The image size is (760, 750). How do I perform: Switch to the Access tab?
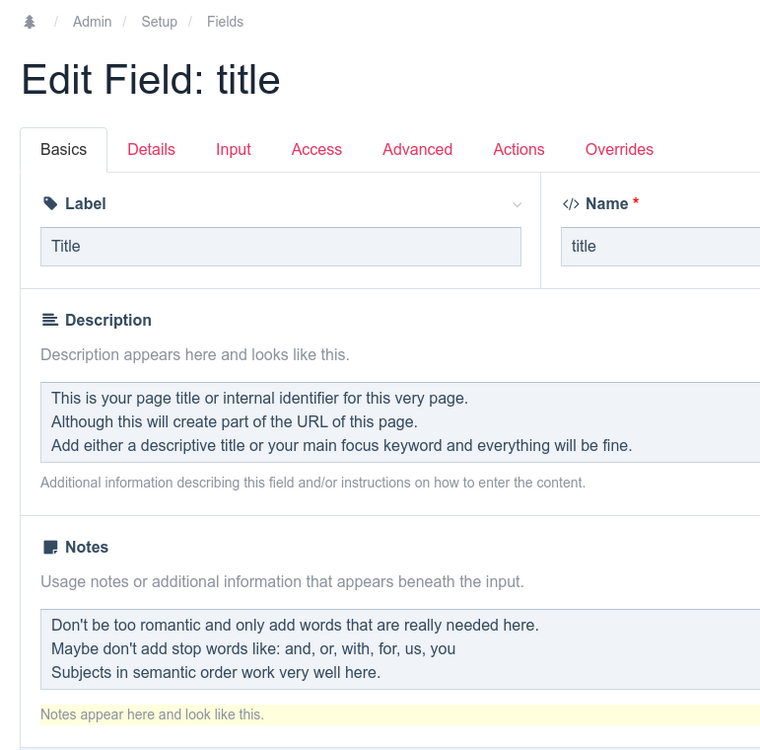click(x=316, y=150)
